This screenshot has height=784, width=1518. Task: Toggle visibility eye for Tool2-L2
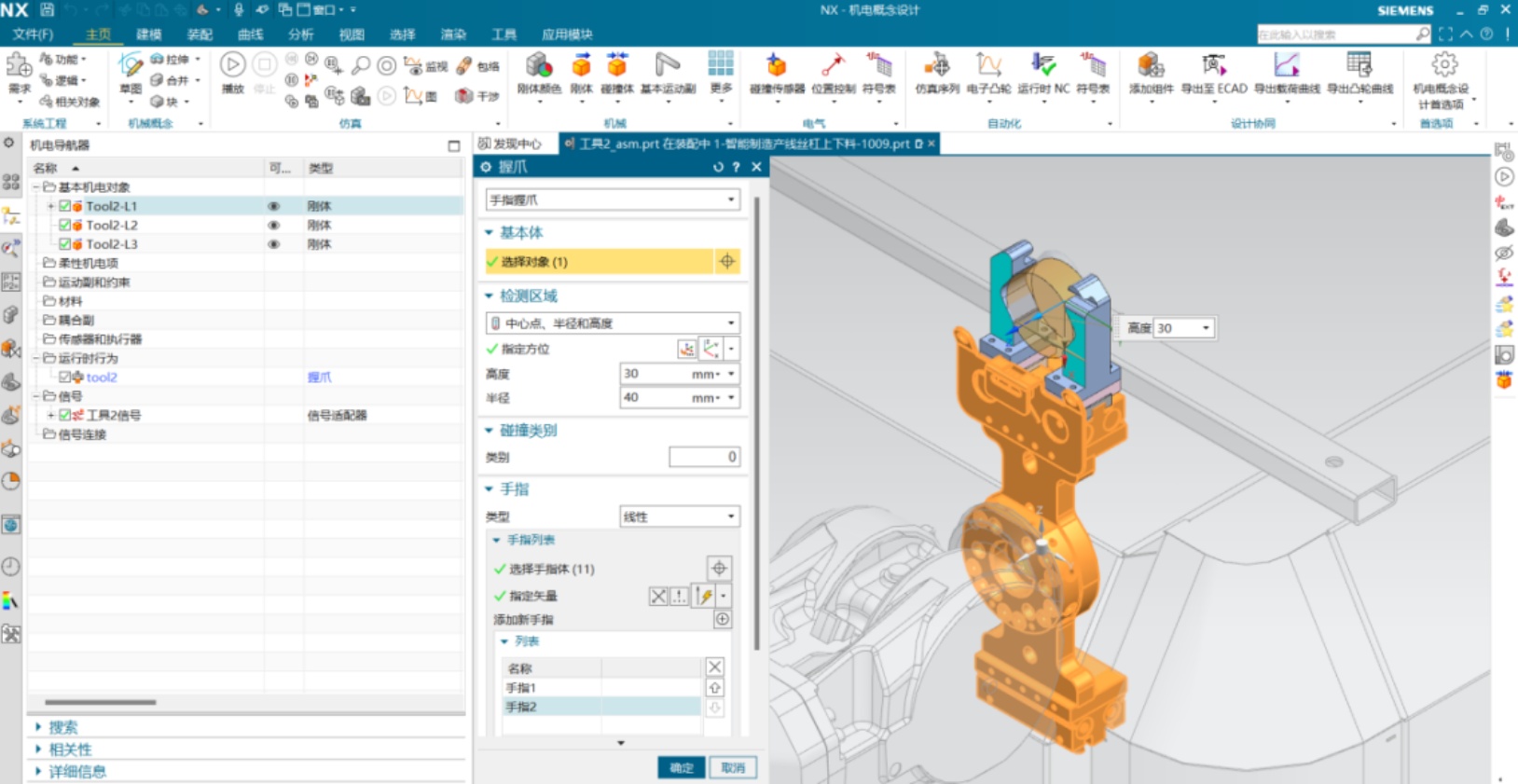(273, 226)
